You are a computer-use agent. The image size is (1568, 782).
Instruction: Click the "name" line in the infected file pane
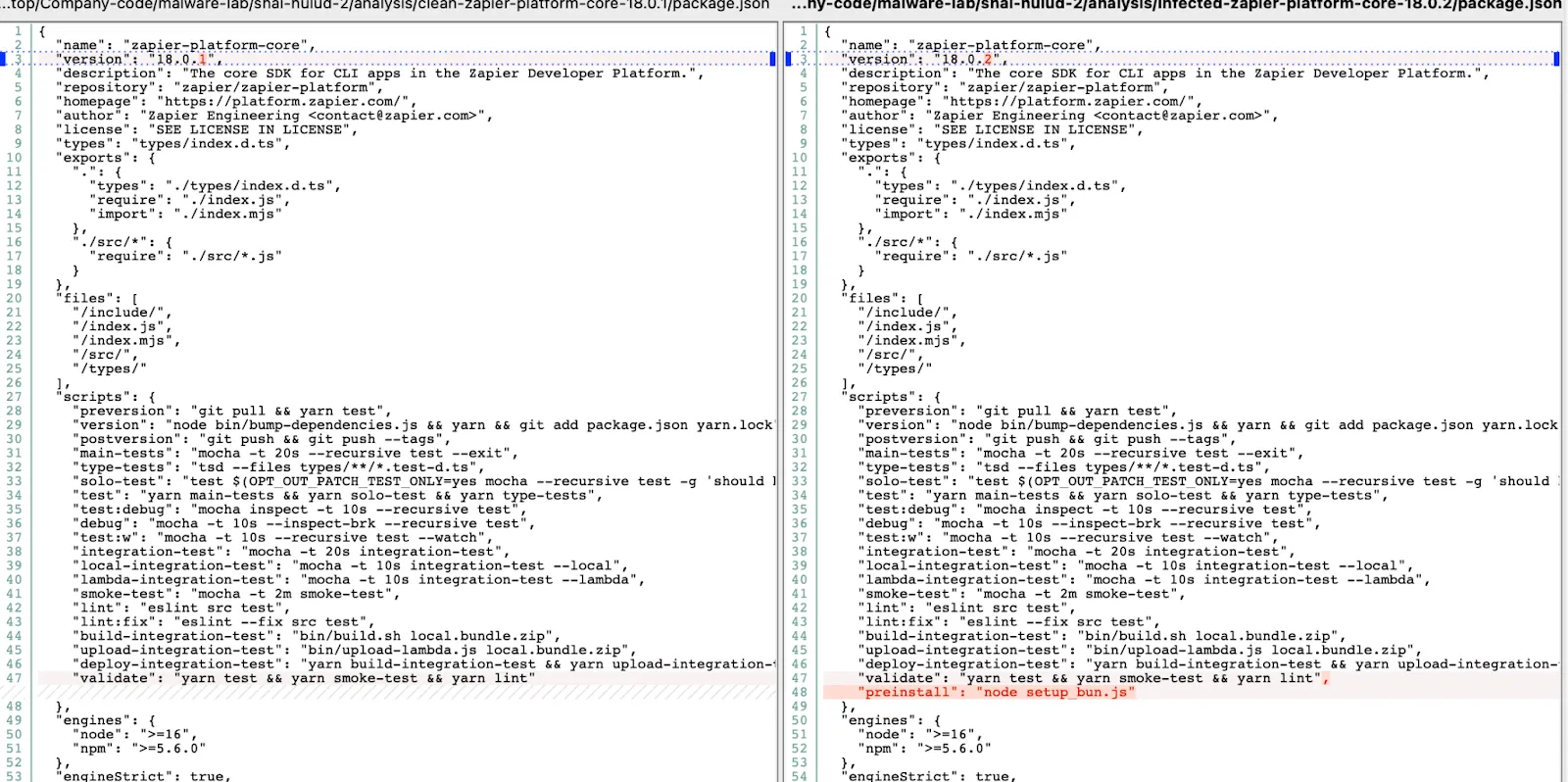pyautogui.click(x=972, y=45)
